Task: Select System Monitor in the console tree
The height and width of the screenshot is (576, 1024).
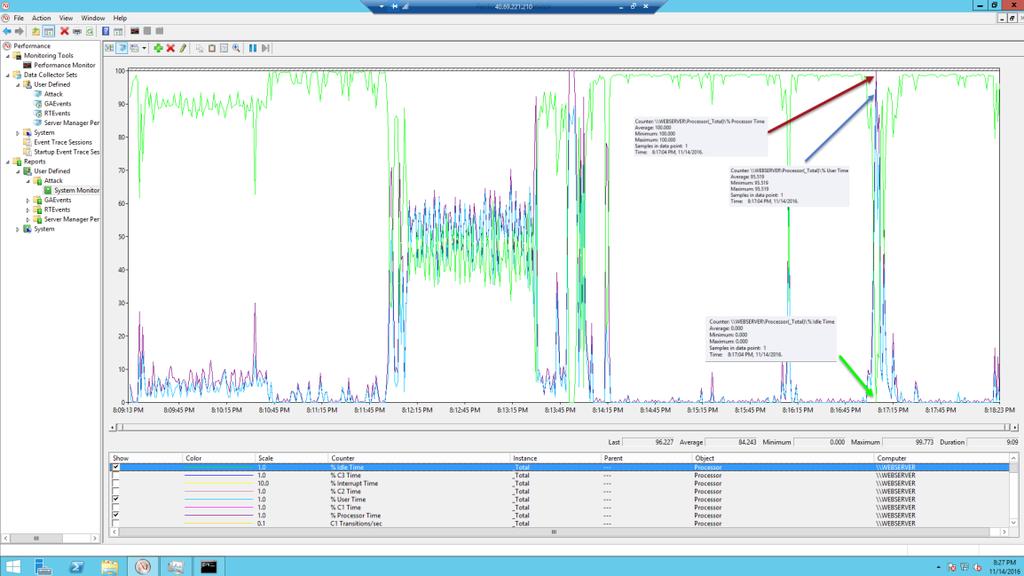Action: point(76,191)
